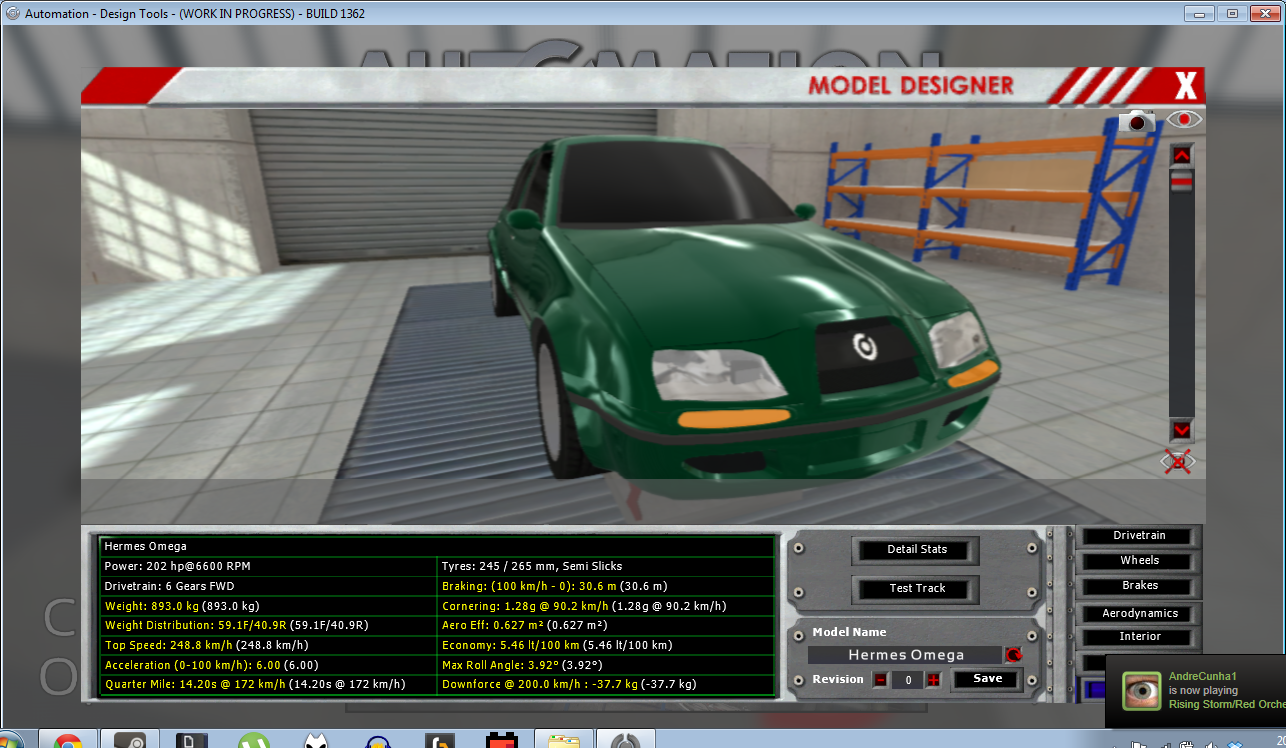The height and width of the screenshot is (748, 1286).
Task: Switch to the Aerodynamics tab
Action: point(1139,614)
